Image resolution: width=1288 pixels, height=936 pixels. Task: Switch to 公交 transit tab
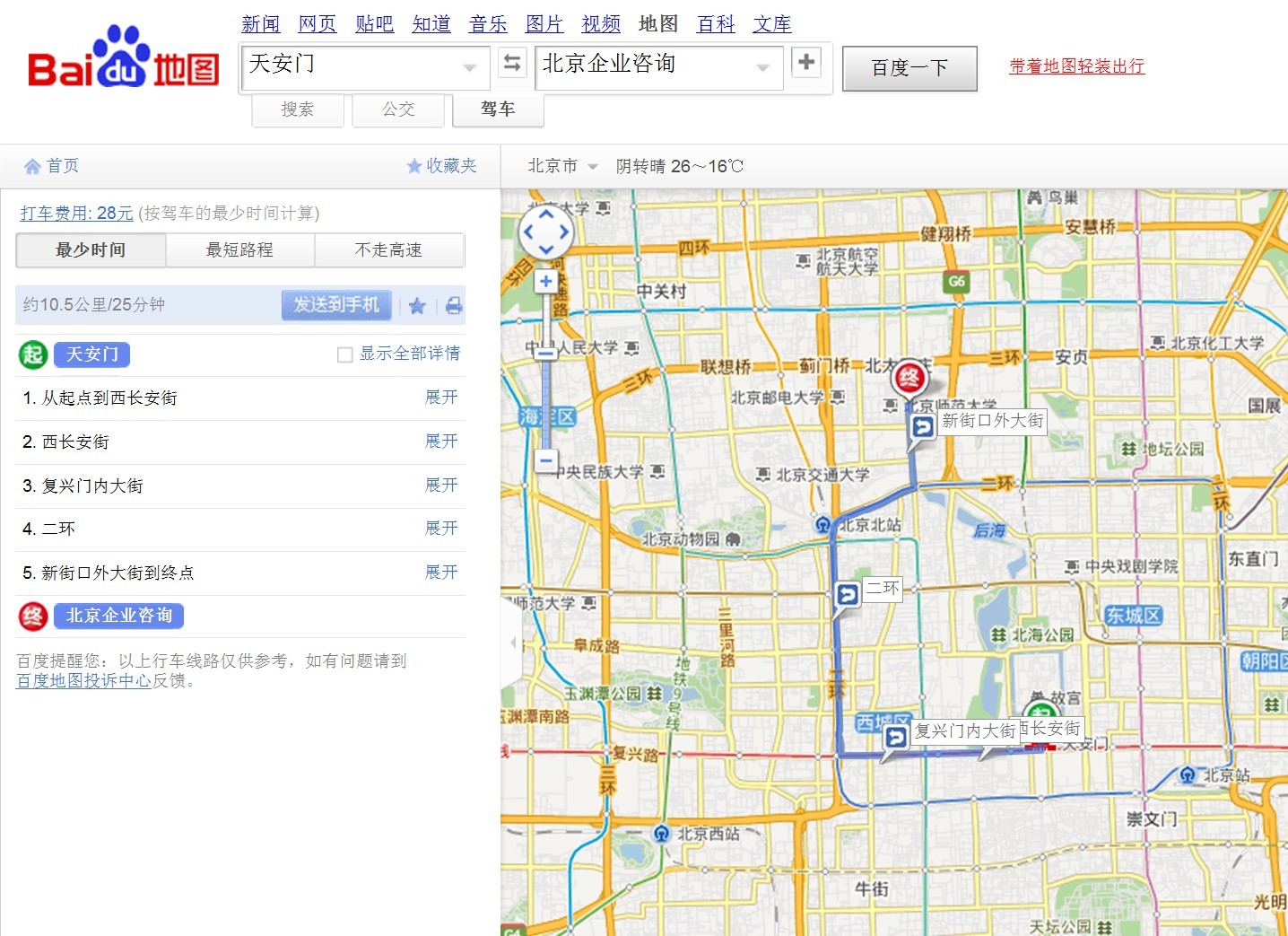[398, 109]
